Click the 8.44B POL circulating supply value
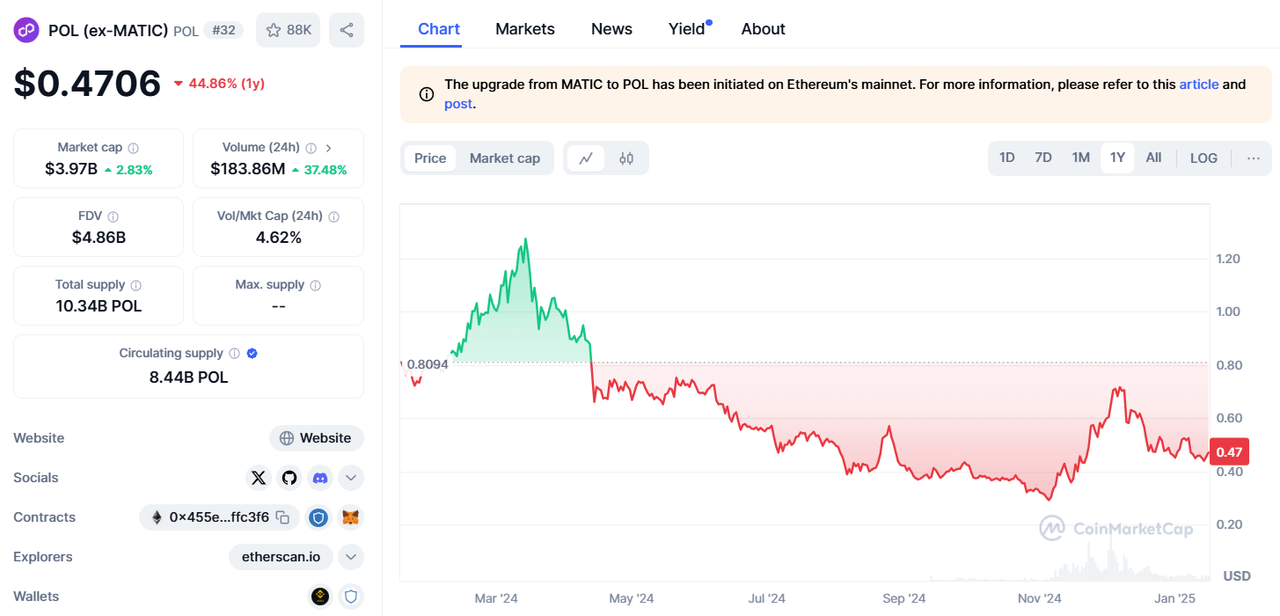Image resolution: width=1280 pixels, height=616 pixels. click(188, 377)
